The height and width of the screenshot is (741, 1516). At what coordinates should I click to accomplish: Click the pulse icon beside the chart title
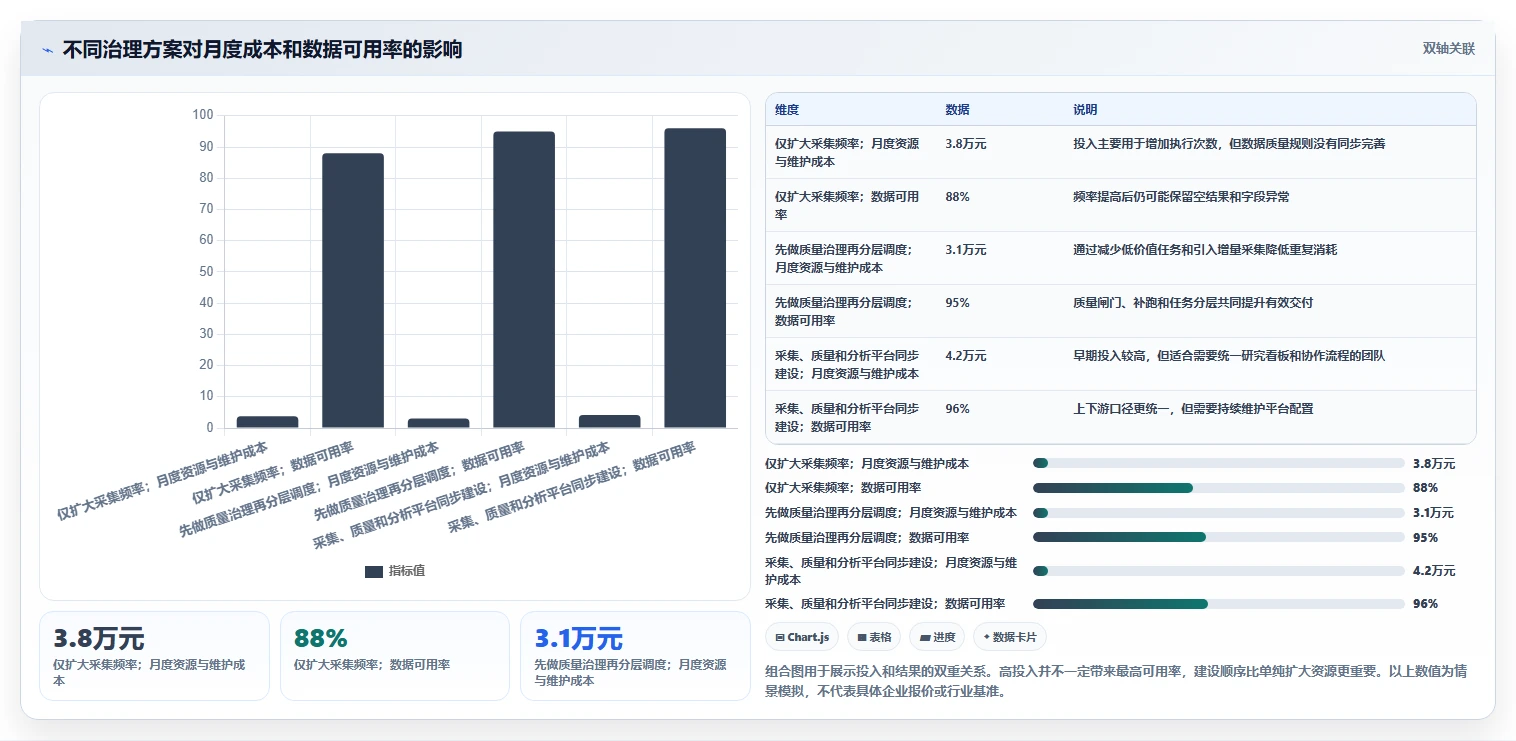click(x=47, y=50)
